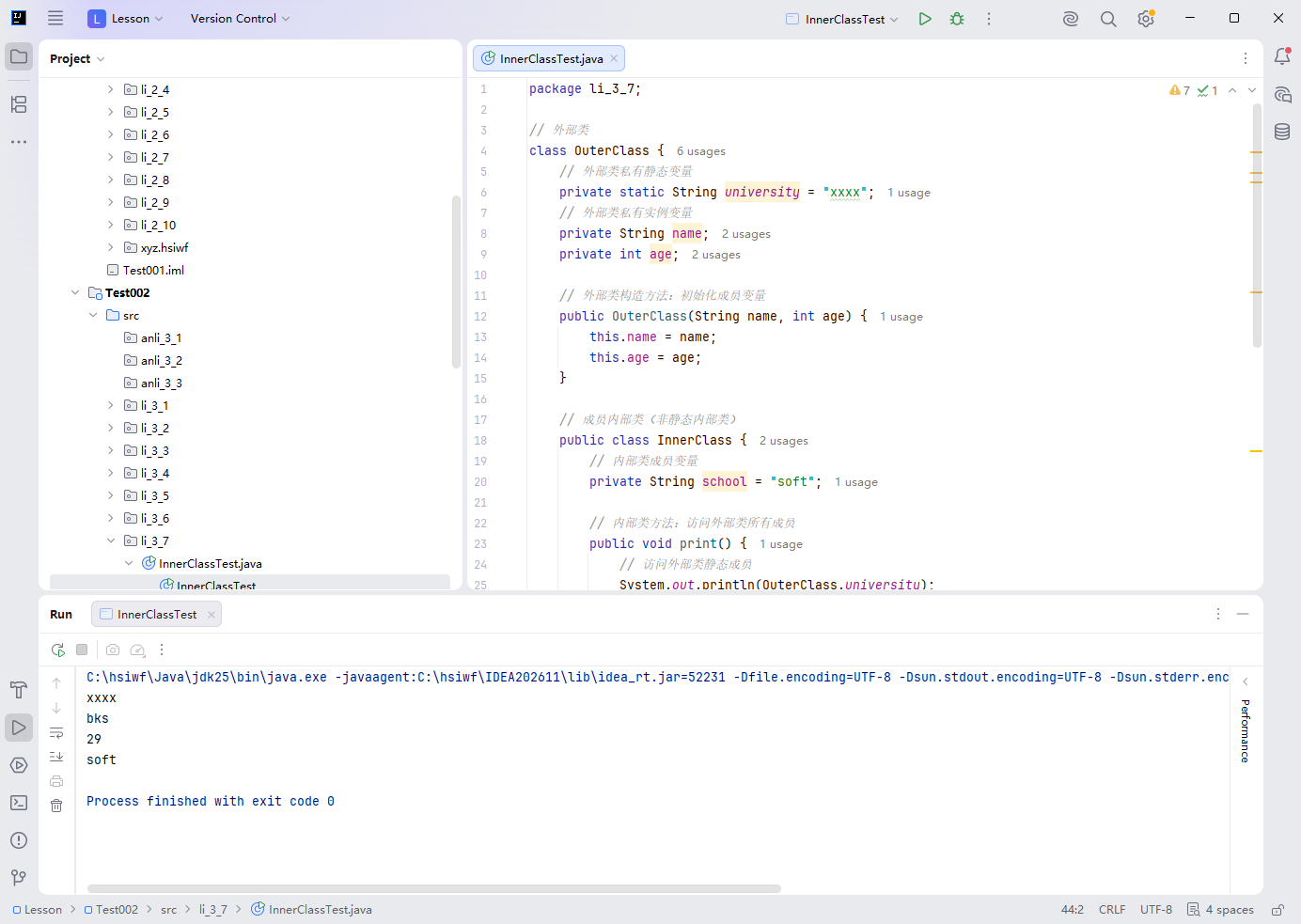The width and height of the screenshot is (1301, 924).
Task: Toggle scroll to end in the Run console
Action: click(x=56, y=757)
